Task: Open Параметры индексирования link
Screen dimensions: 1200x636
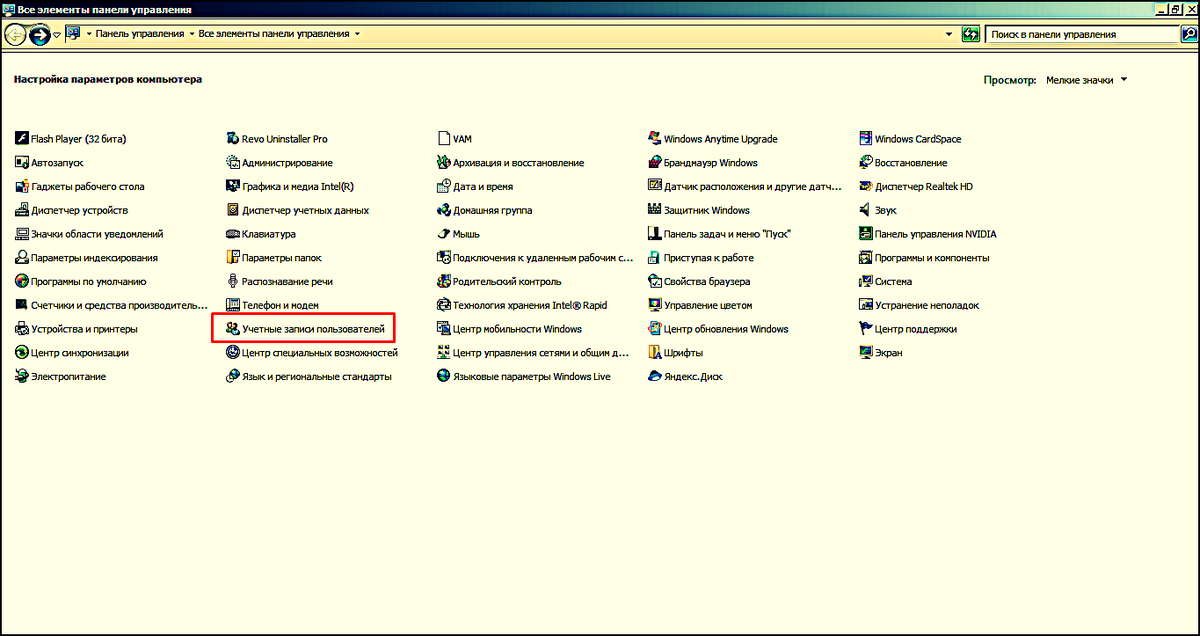Action: 94,258
